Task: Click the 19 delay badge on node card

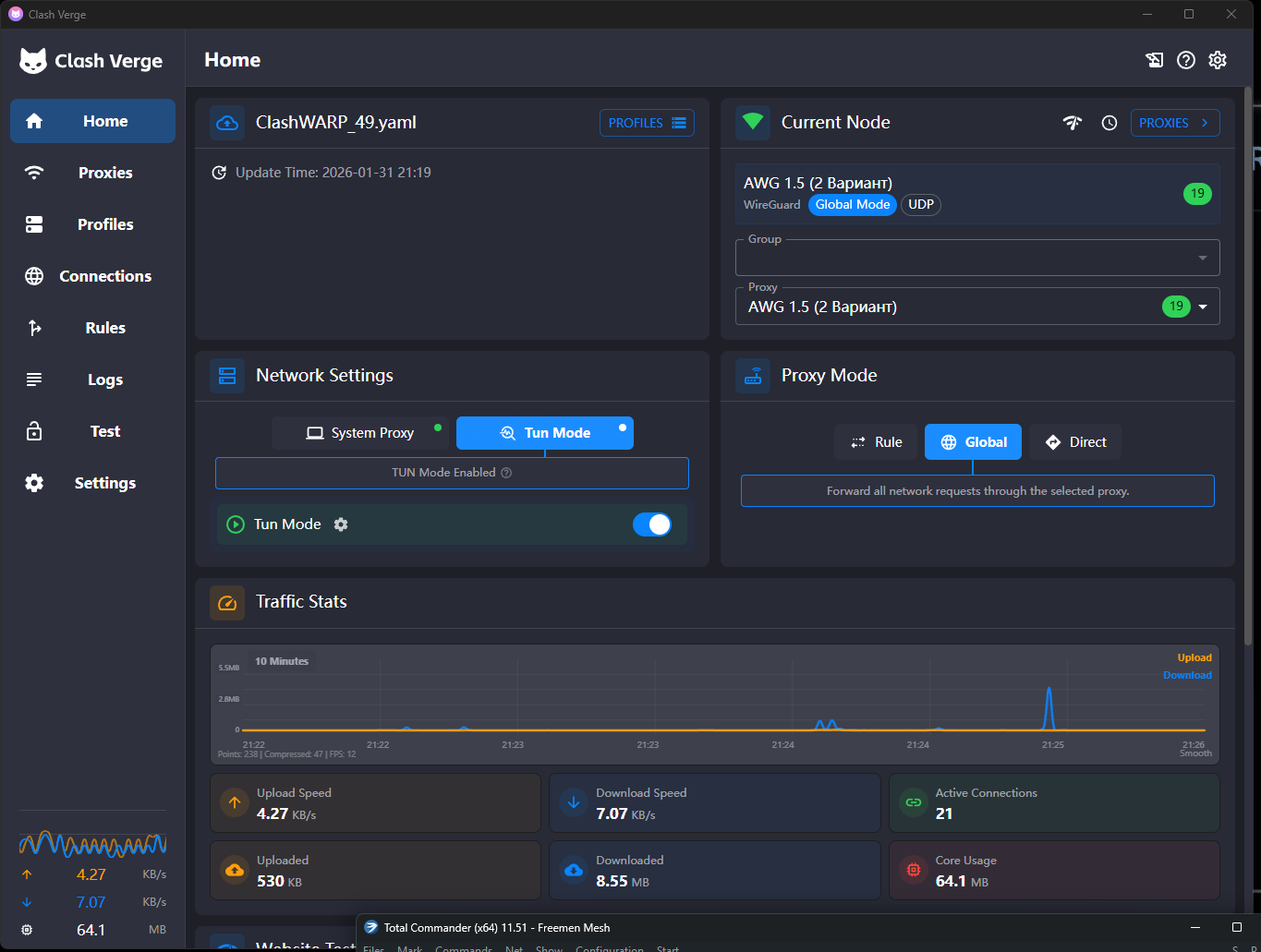Action: (x=1197, y=194)
